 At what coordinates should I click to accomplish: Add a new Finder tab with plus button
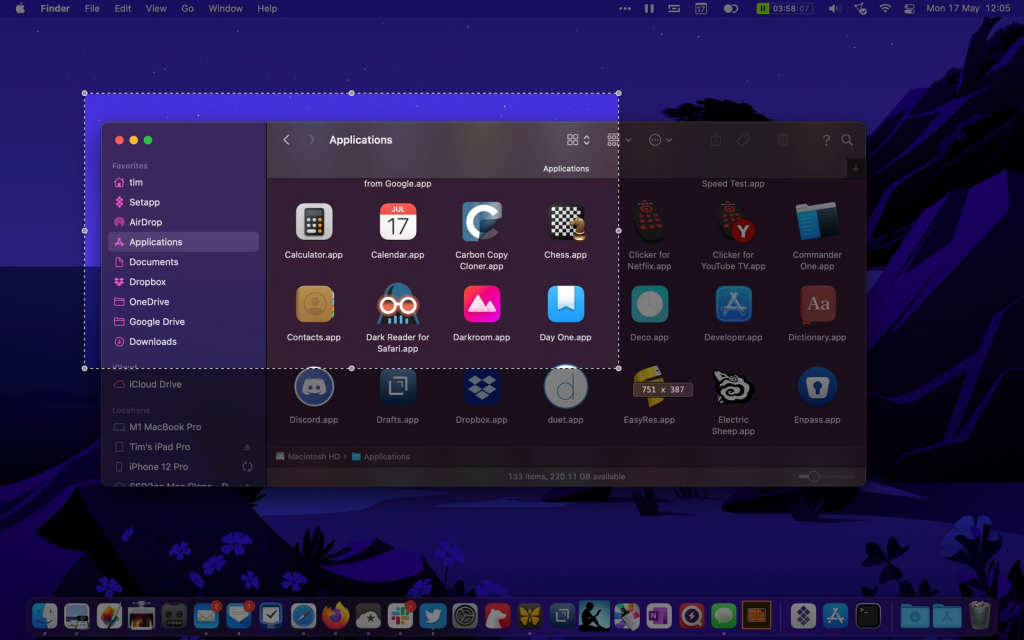tap(856, 169)
